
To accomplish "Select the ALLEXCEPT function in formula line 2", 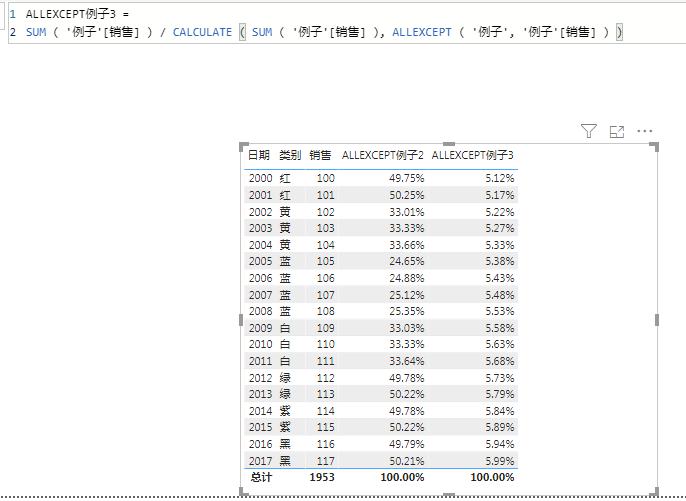I will coord(421,32).
